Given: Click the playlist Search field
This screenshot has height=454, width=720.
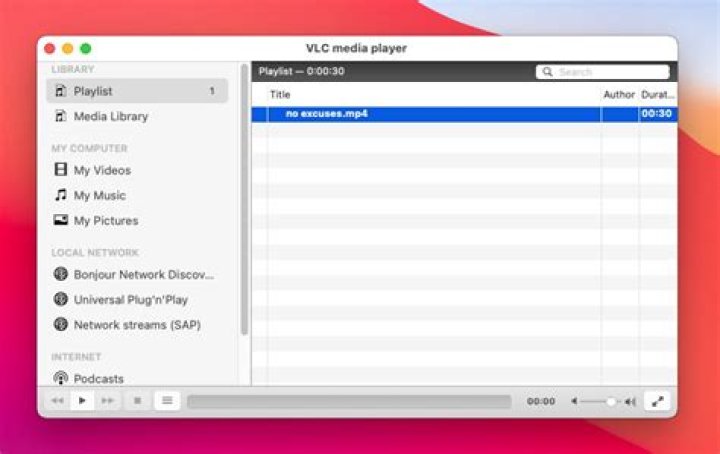Looking at the screenshot, I should 602,72.
